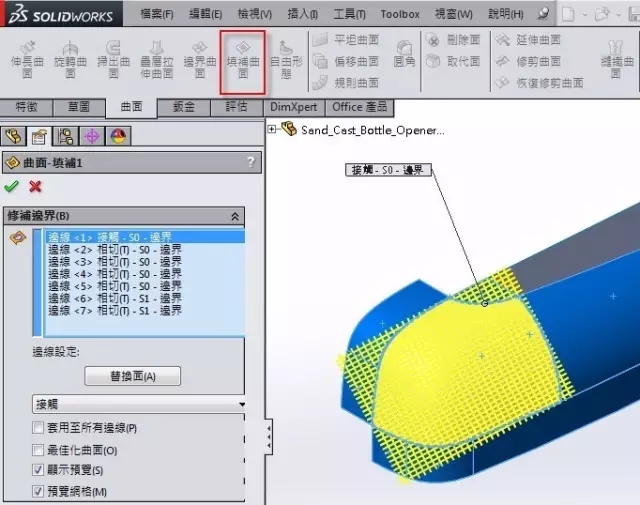Select the 修剪曲面 trim surface tool
The width and height of the screenshot is (640, 505).
[x=528, y=61]
